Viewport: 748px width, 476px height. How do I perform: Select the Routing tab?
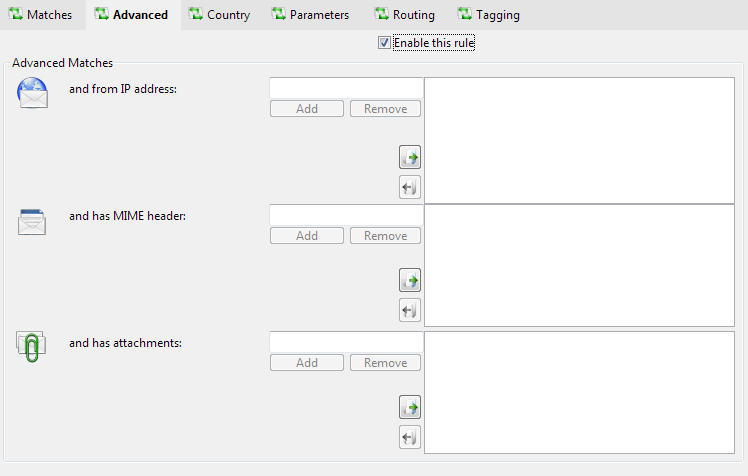[x=405, y=15]
